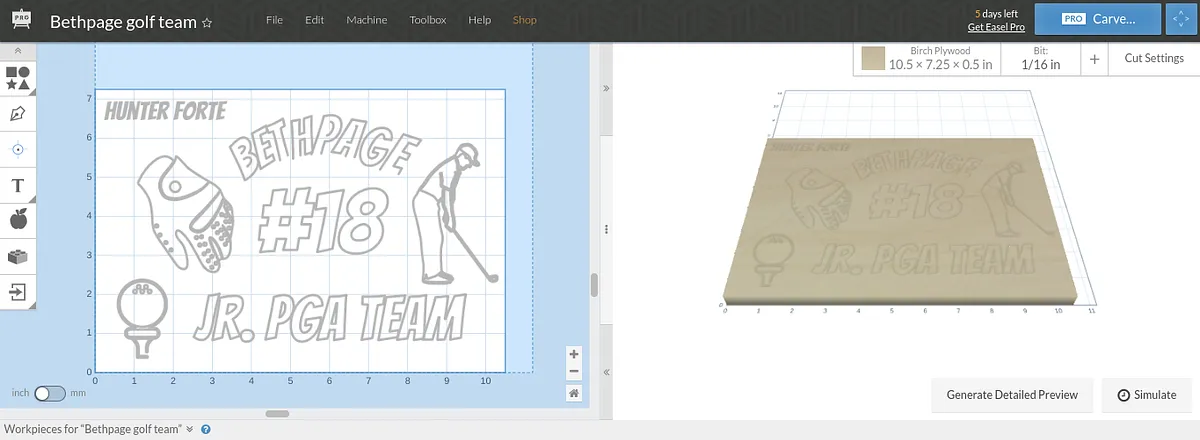
Task: Follow the Get Easel Pro link
Action: click(997, 27)
